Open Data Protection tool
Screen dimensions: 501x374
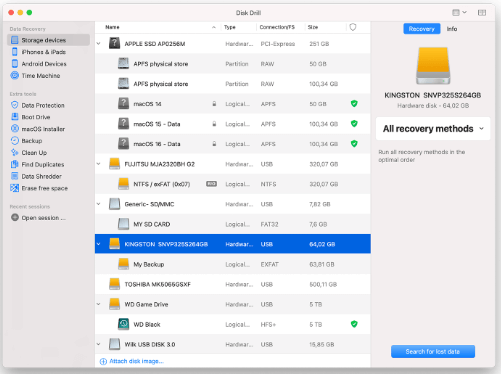tap(43, 105)
